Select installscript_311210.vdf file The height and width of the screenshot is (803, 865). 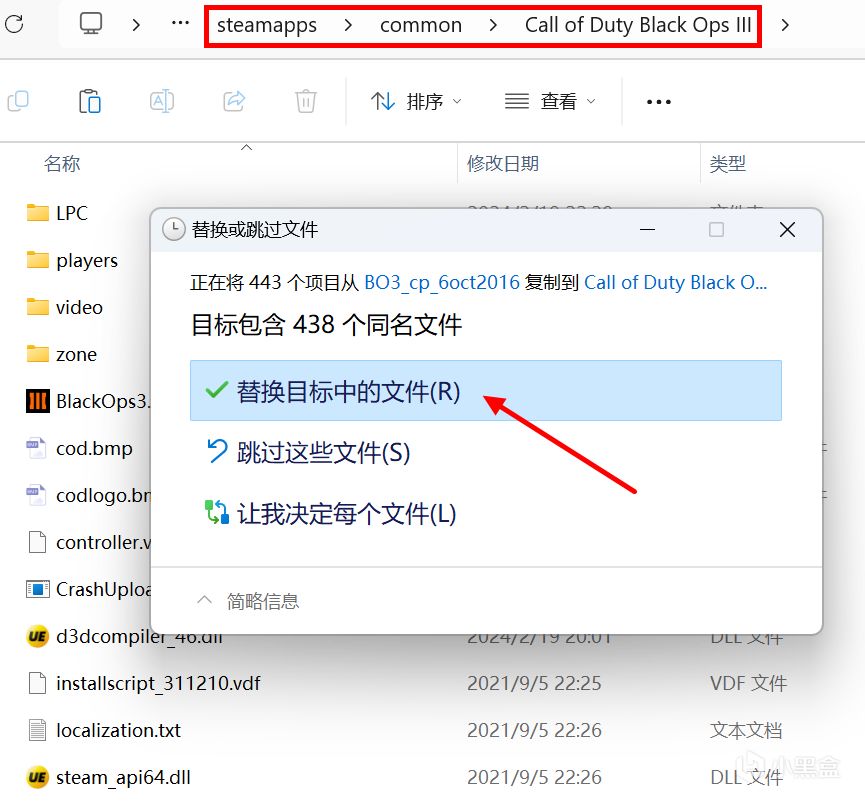point(144,683)
